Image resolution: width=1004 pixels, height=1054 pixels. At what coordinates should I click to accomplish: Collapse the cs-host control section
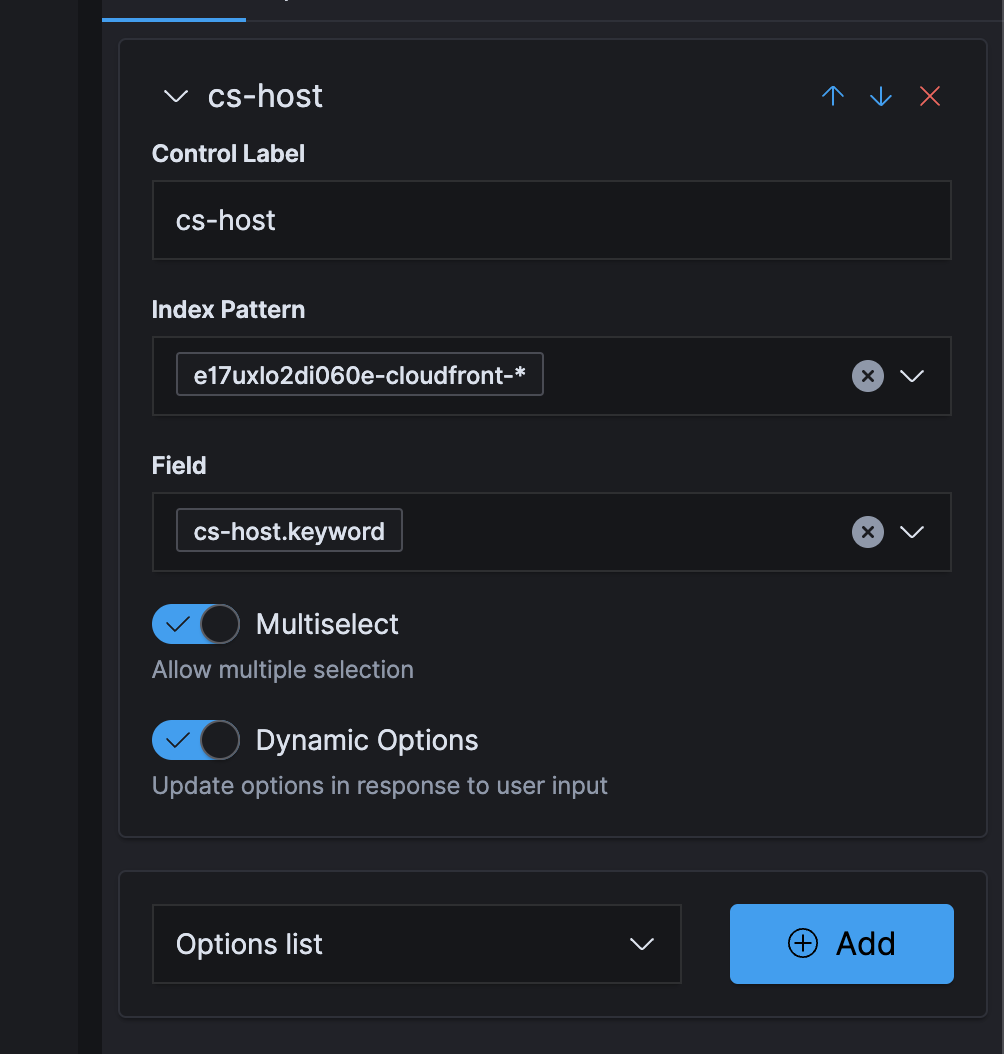tap(175, 96)
